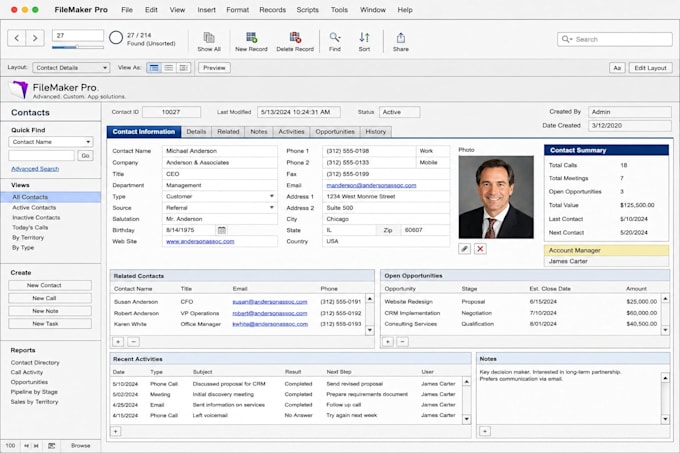Select Today's Calls view
This screenshot has height=453, width=680.
(30, 228)
